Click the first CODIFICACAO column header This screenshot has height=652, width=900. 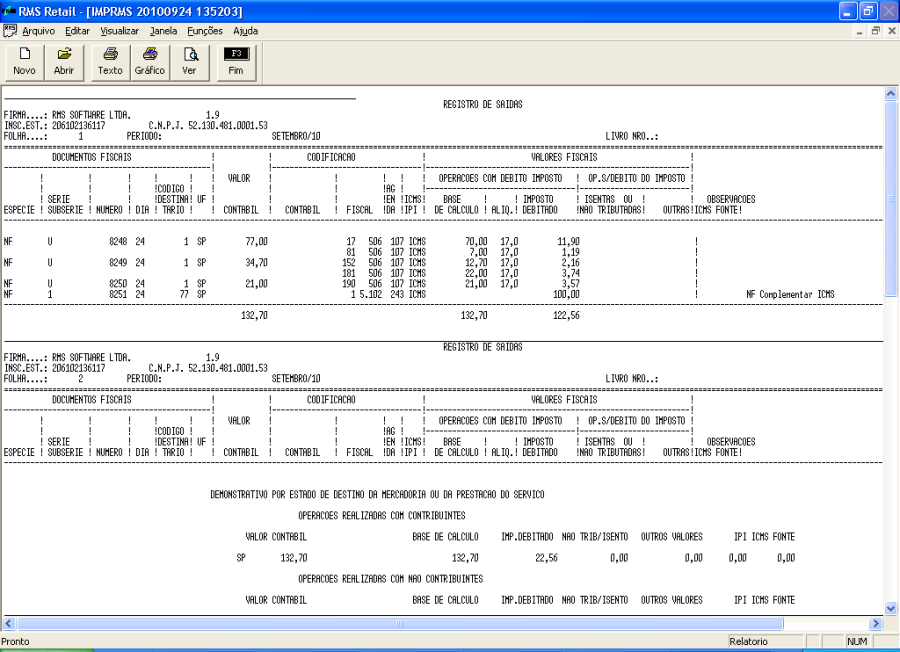click(331, 157)
